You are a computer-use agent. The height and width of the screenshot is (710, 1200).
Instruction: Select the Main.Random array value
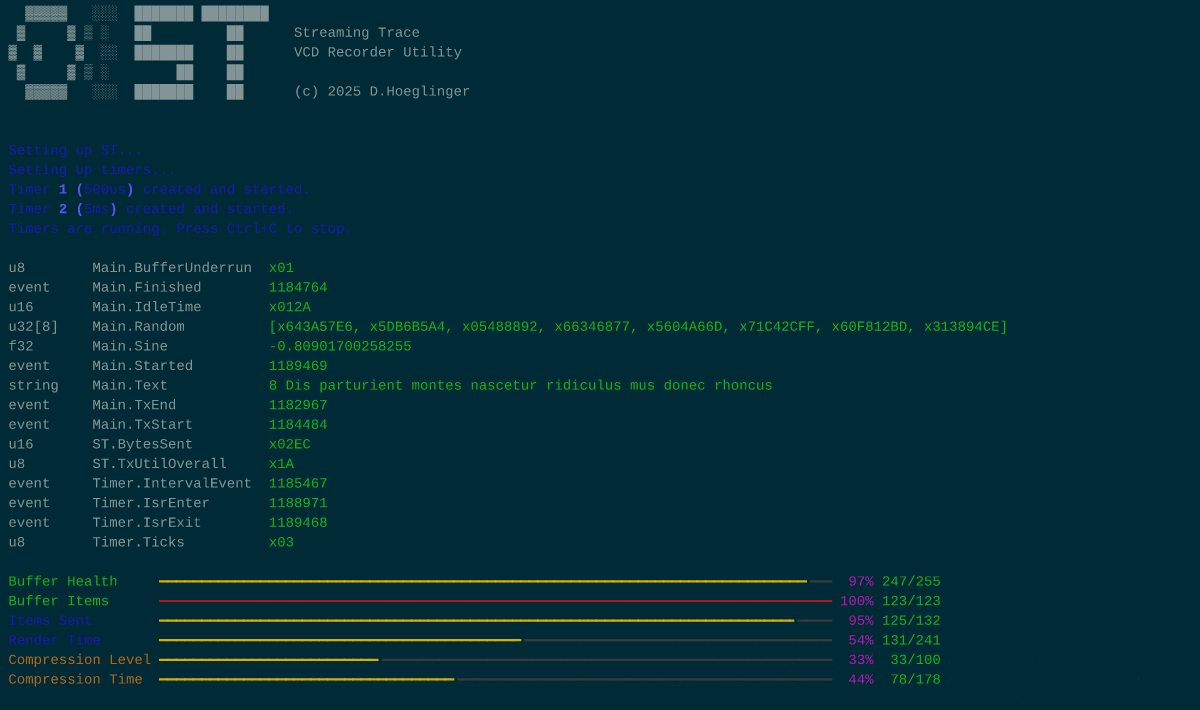click(x=638, y=327)
